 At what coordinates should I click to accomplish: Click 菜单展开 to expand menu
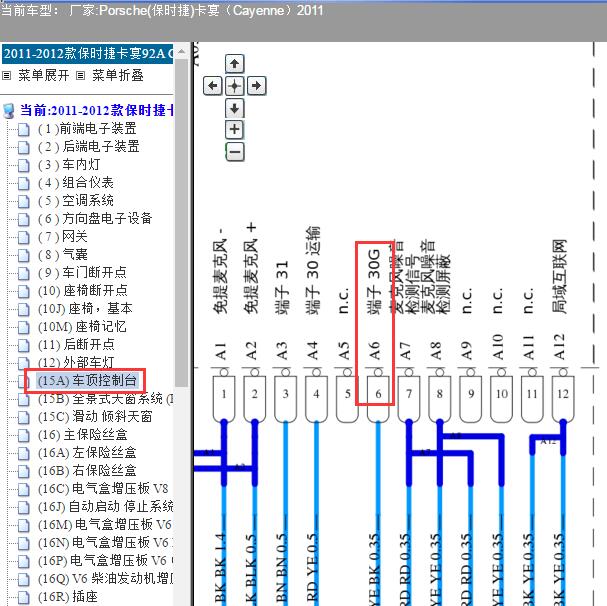pyautogui.click(x=43, y=75)
